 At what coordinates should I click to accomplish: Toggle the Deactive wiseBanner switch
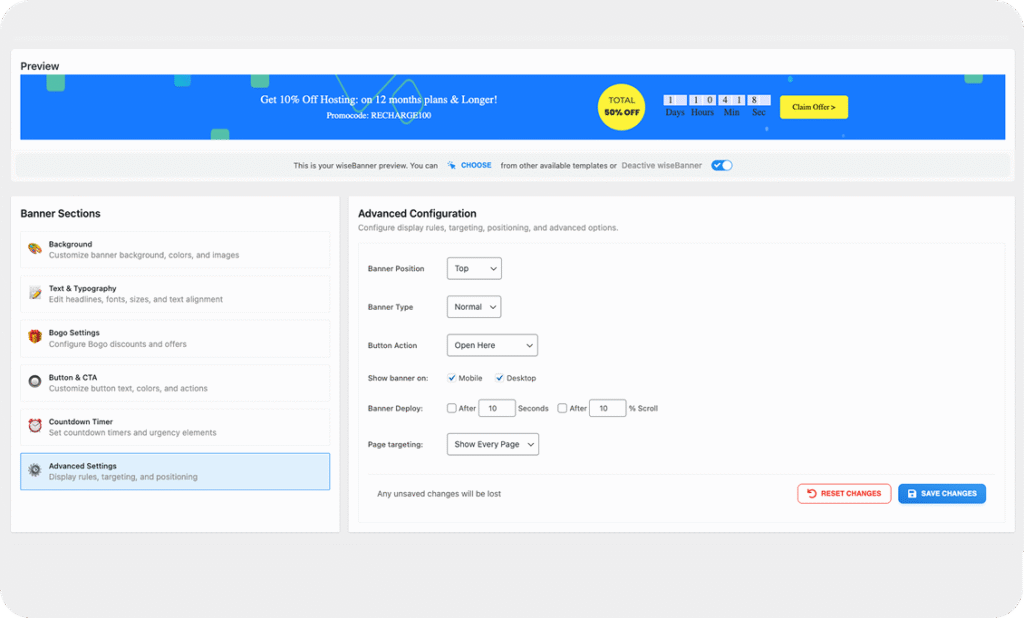click(721, 166)
